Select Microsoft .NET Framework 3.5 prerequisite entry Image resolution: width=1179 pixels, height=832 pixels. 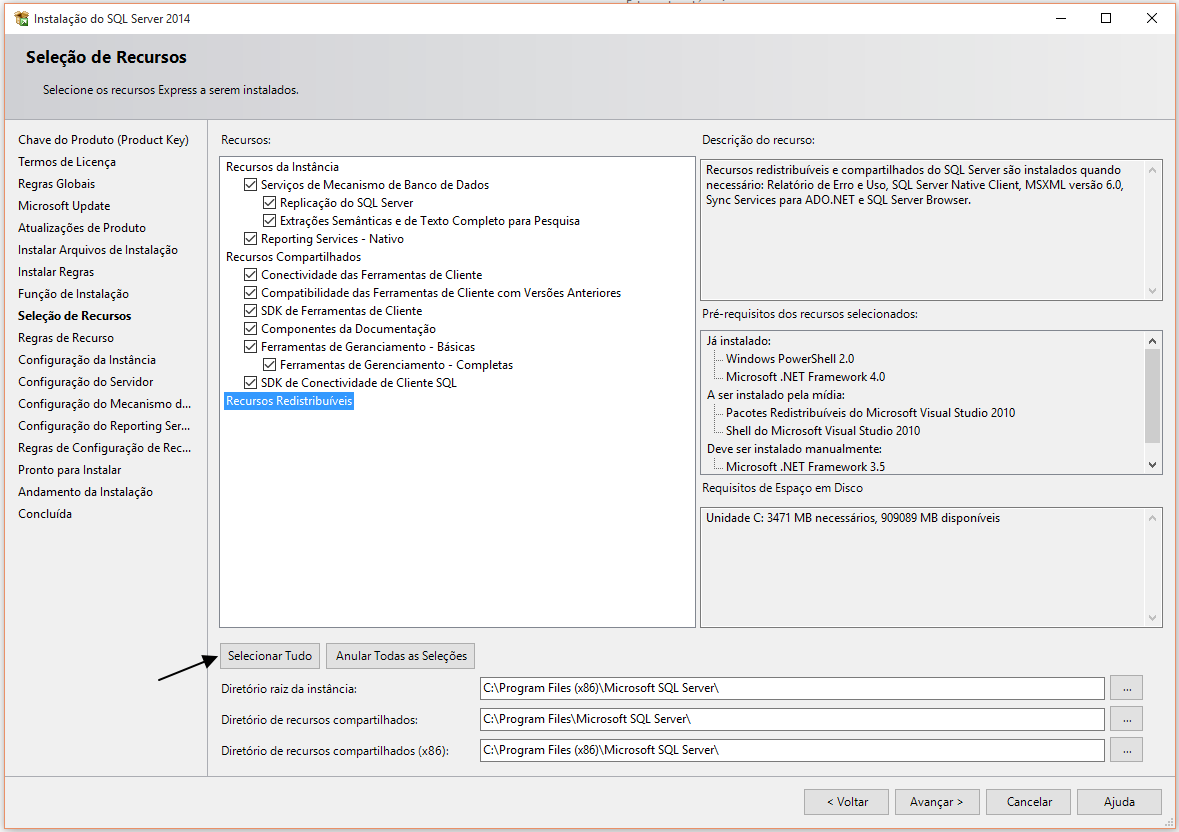pyautogui.click(x=805, y=467)
